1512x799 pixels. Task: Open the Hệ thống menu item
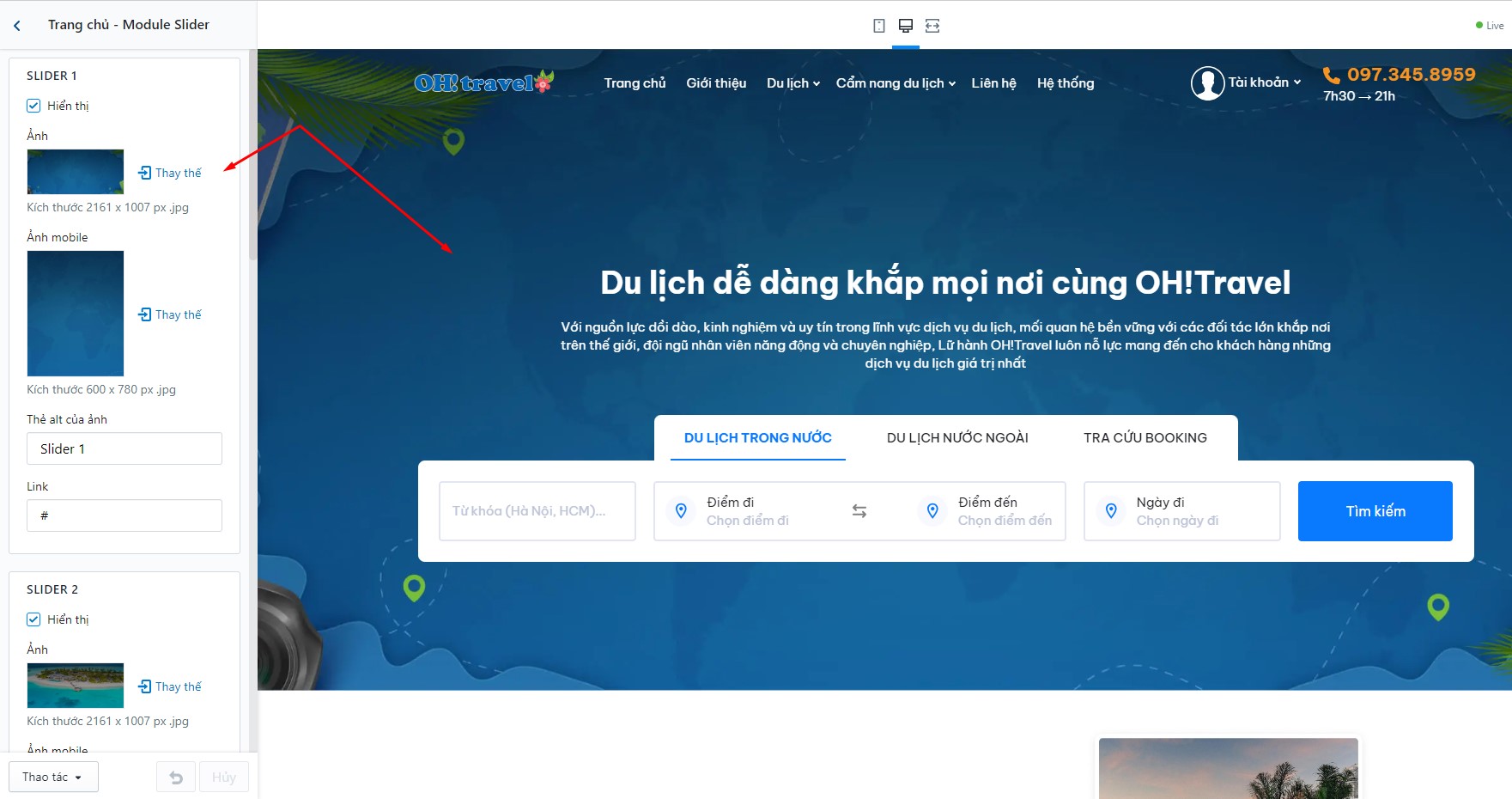click(1066, 83)
